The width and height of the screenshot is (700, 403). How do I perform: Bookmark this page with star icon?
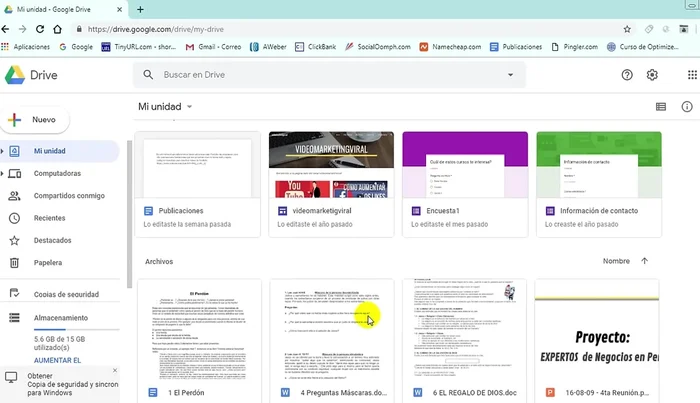pos(627,29)
